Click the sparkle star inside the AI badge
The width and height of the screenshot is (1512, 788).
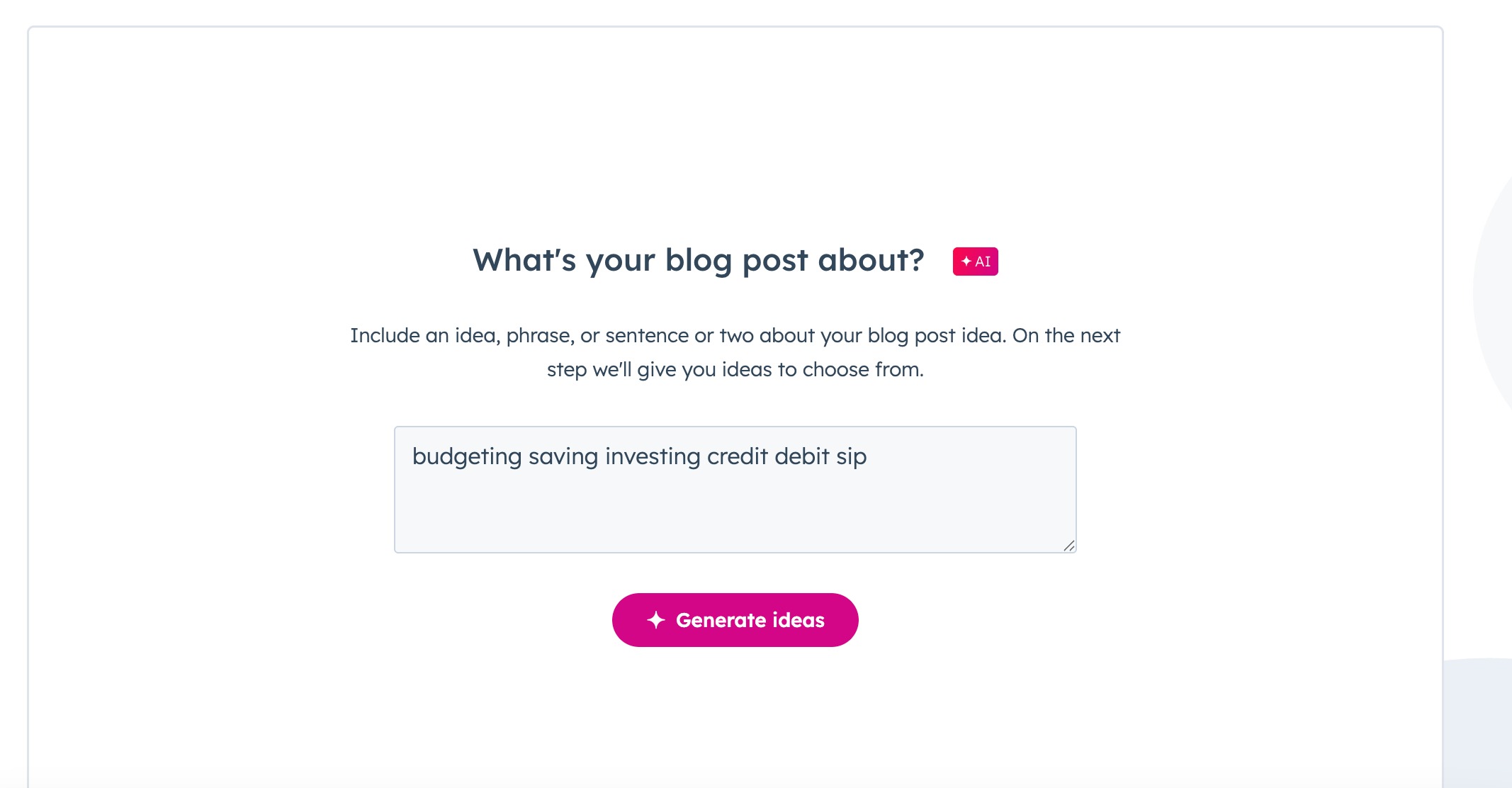(966, 261)
